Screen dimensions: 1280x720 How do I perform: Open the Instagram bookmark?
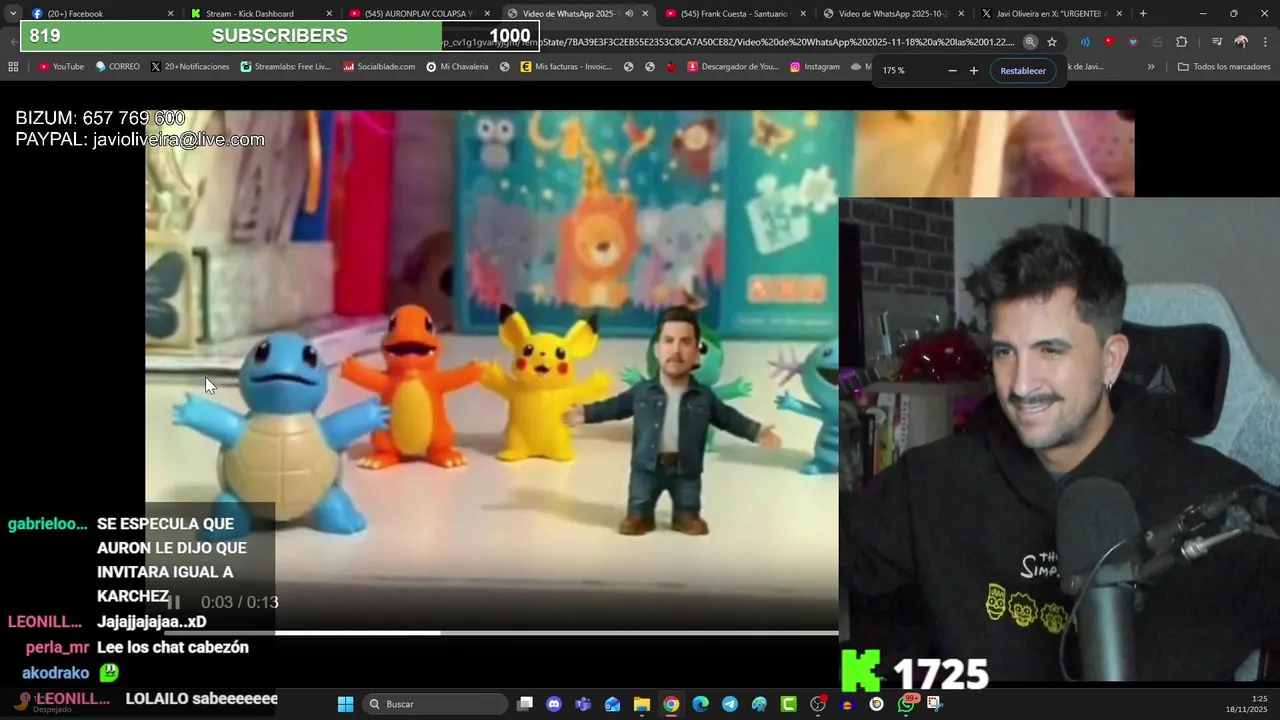point(815,67)
